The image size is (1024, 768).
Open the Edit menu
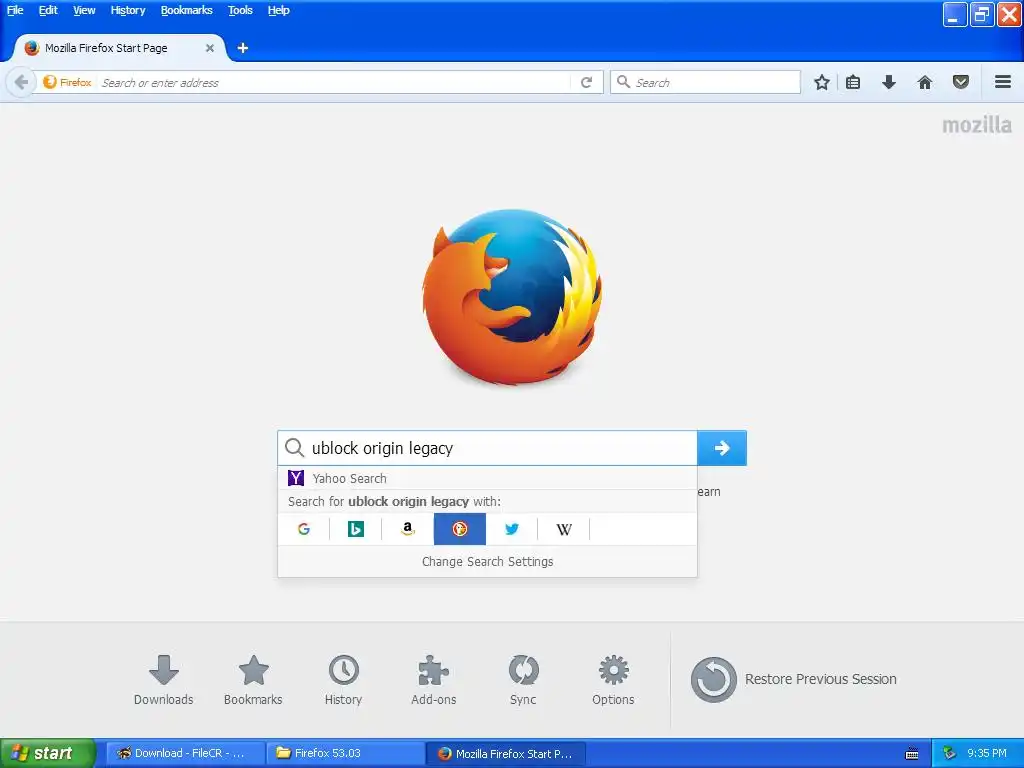(x=48, y=10)
